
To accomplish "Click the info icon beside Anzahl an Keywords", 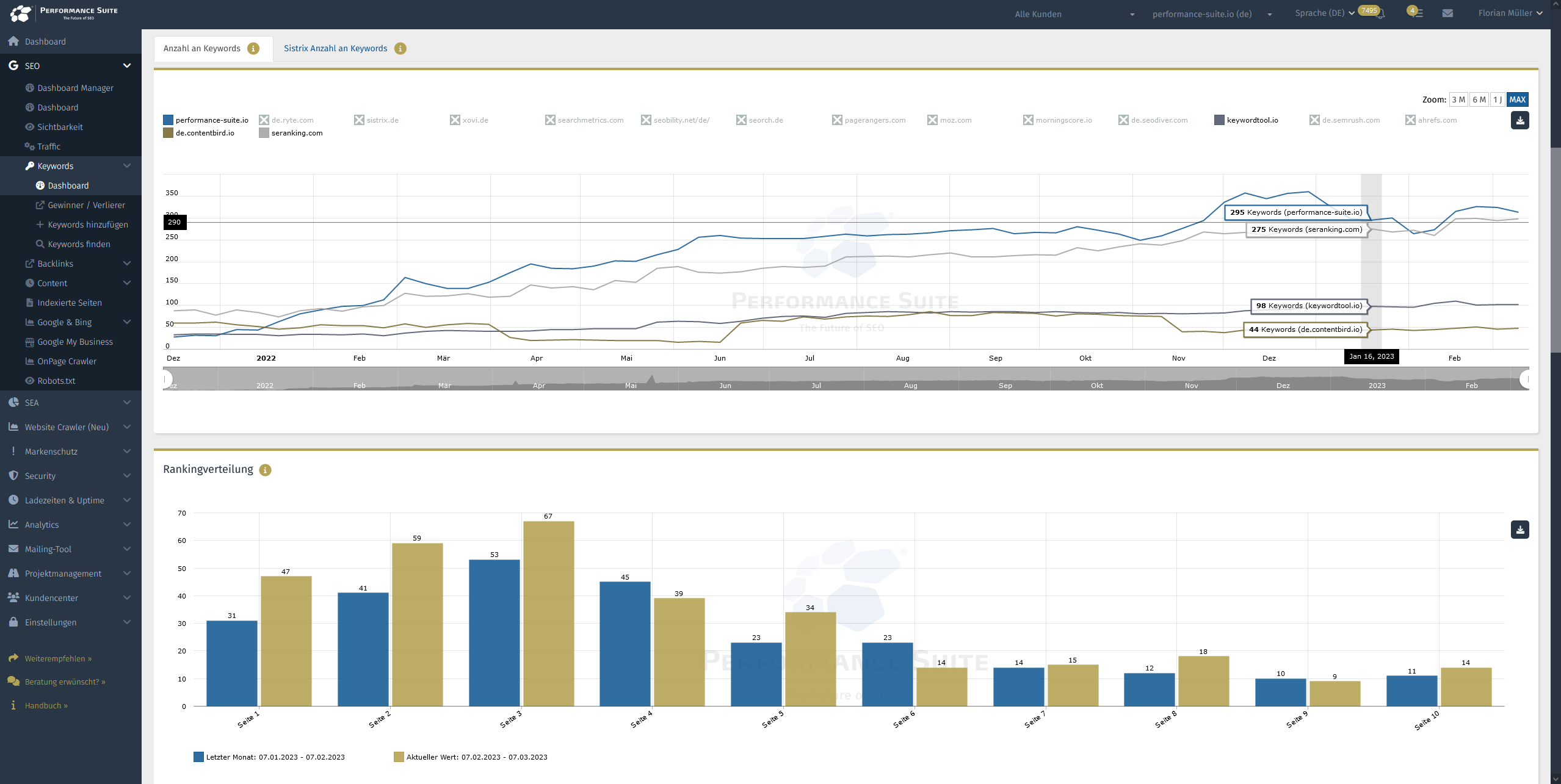I will click(x=253, y=49).
